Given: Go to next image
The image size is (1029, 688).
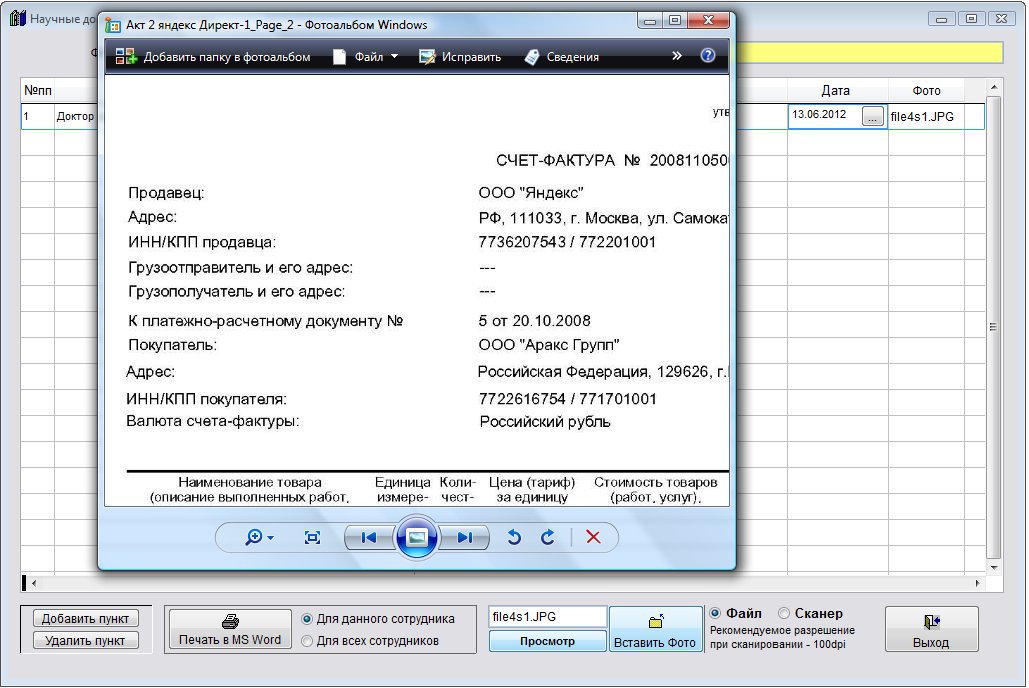Looking at the screenshot, I should click(465, 538).
